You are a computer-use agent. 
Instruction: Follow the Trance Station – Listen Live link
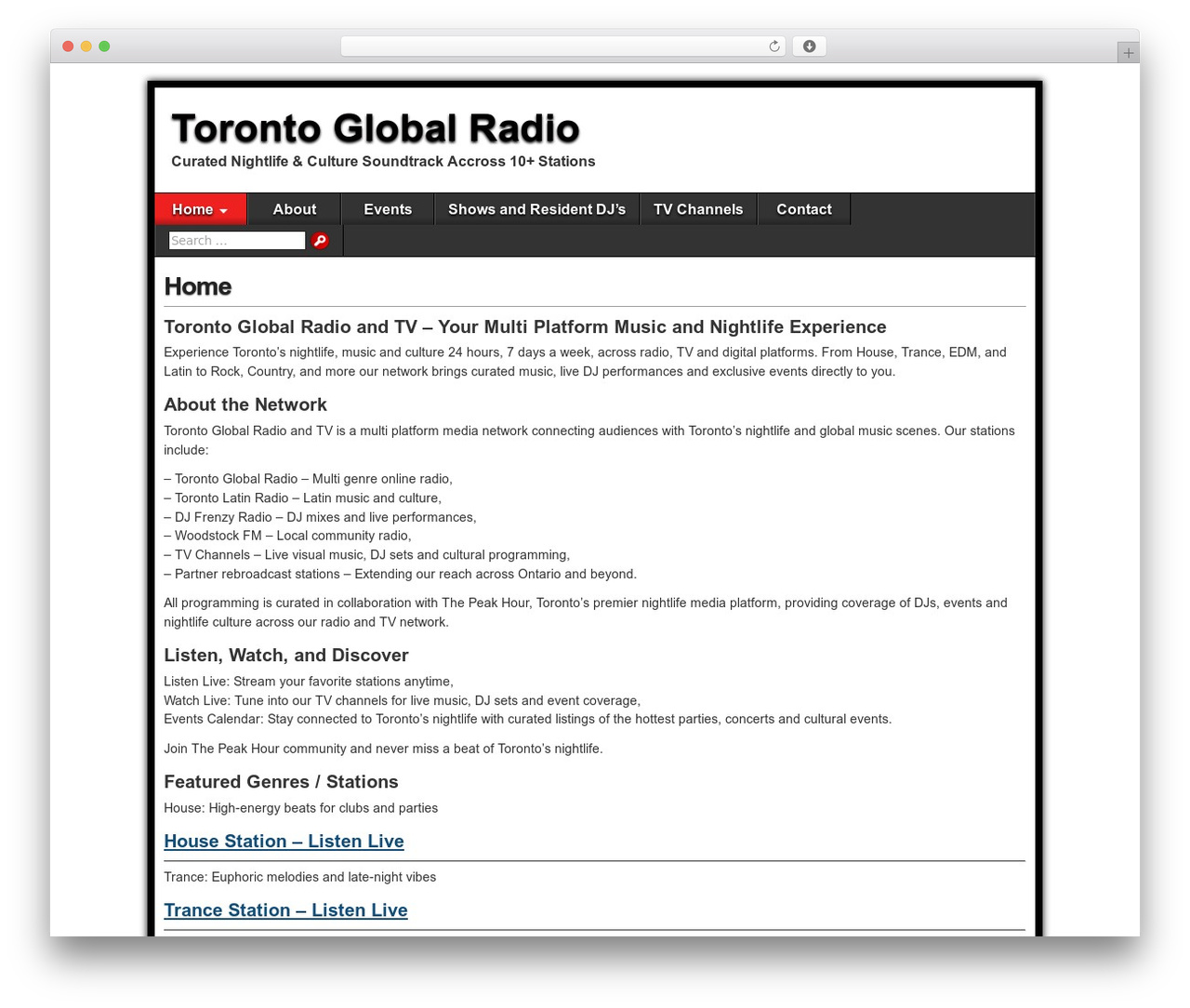pos(285,910)
